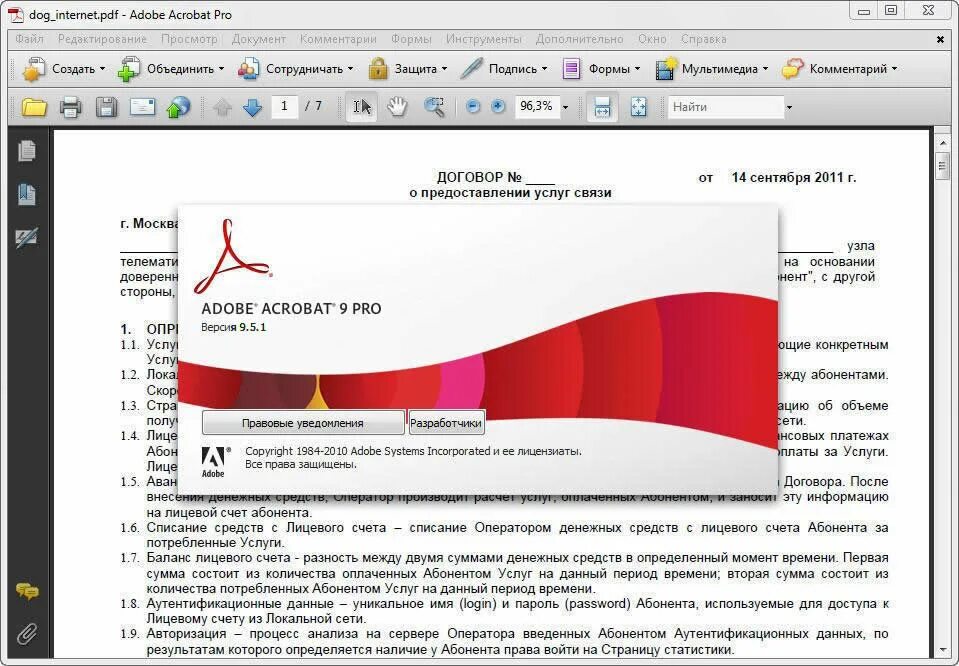
Task: Fit one full page with the arrows icon
Action: pos(639,107)
